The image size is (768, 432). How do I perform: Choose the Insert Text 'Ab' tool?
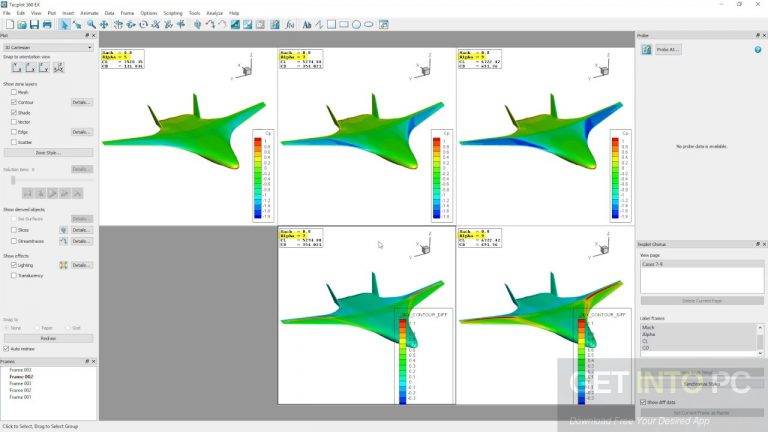click(307, 24)
